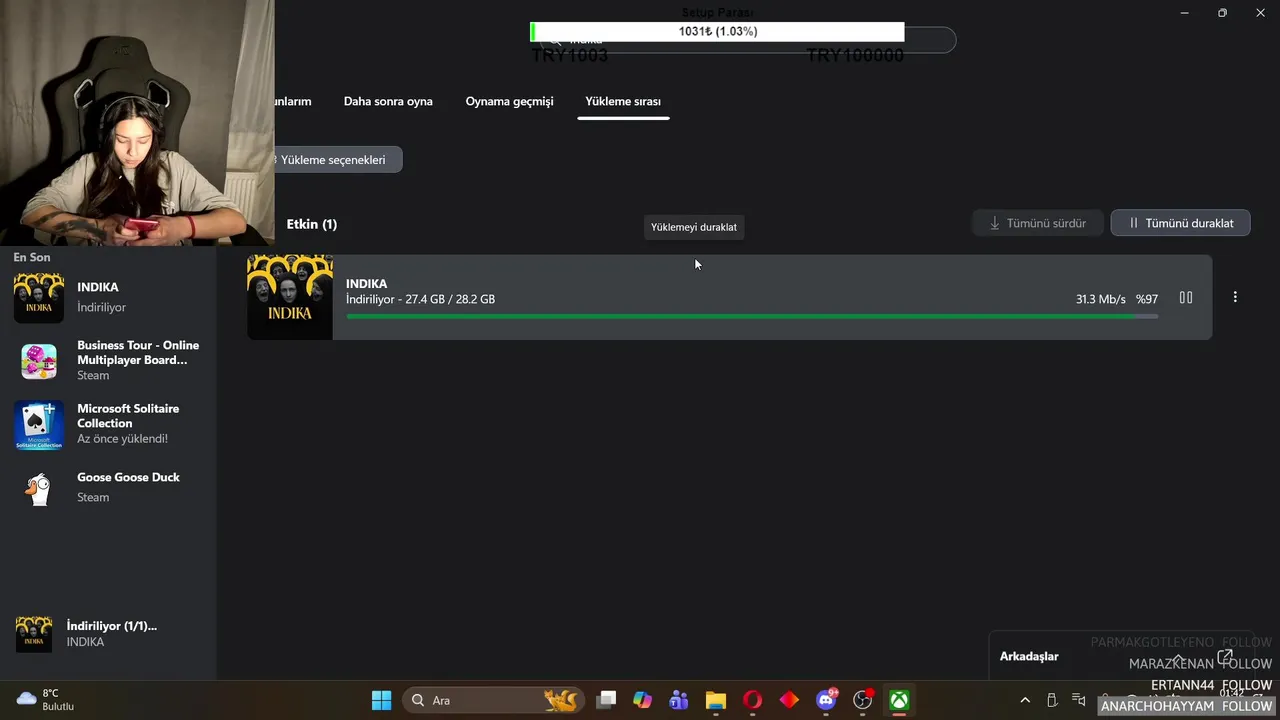
Task: Open Microsoft Solitaire Collection entry
Action: point(108,424)
